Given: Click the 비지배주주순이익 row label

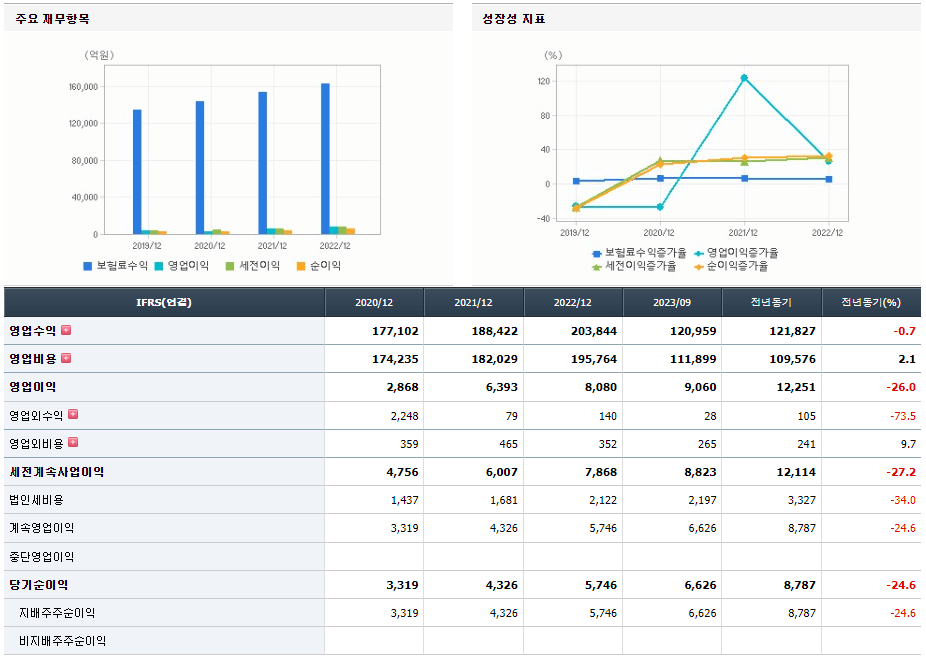Looking at the screenshot, I should [62, 641].
